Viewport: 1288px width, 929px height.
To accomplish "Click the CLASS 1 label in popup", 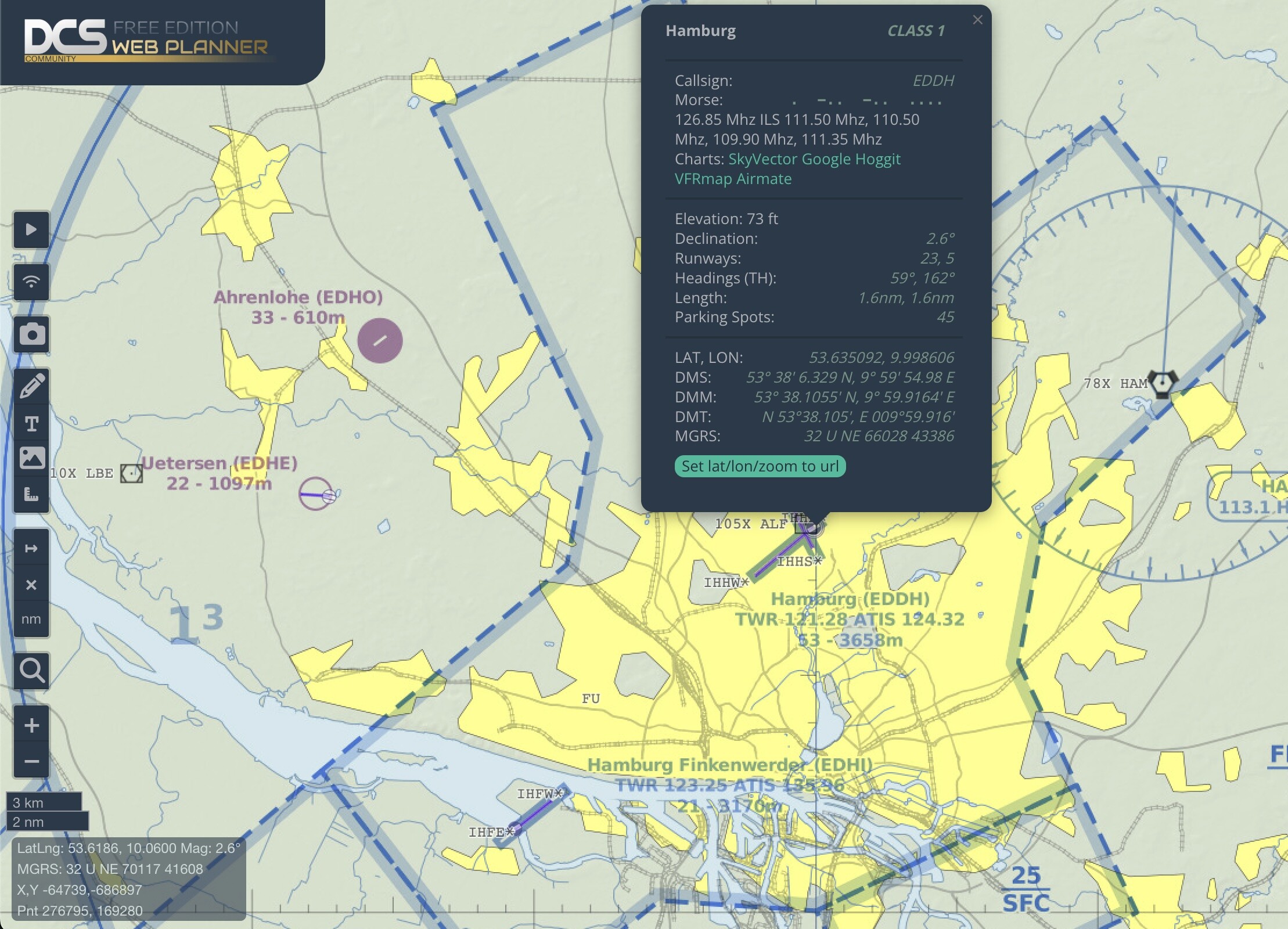I will pos(916,31).
